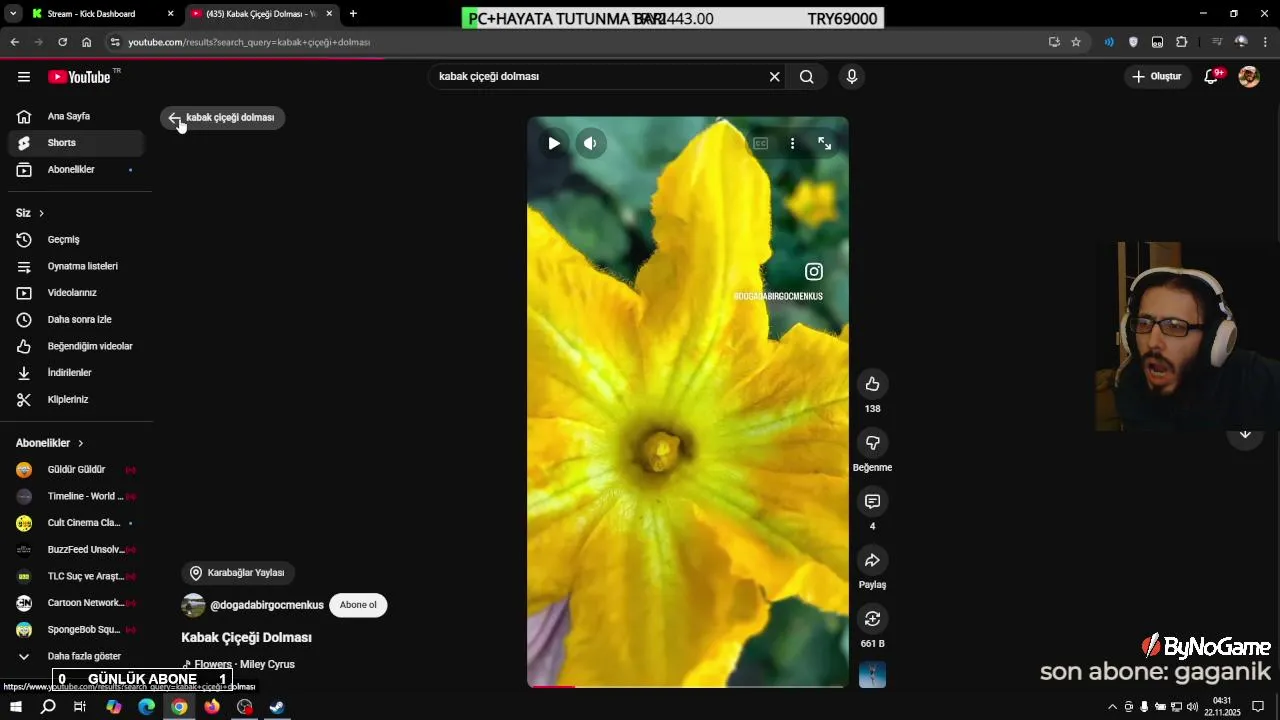
Task: Open the tab search dropdown arrow
Action: coord(13,14)
